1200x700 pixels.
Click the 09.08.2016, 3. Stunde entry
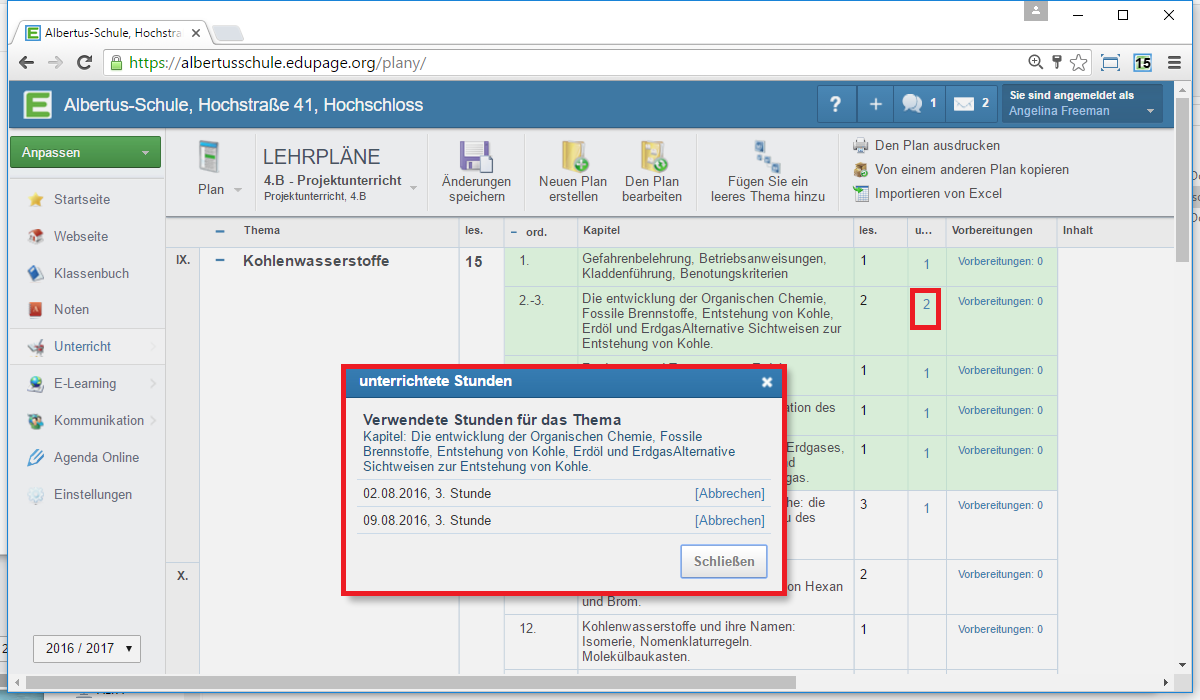pos(427,521)
